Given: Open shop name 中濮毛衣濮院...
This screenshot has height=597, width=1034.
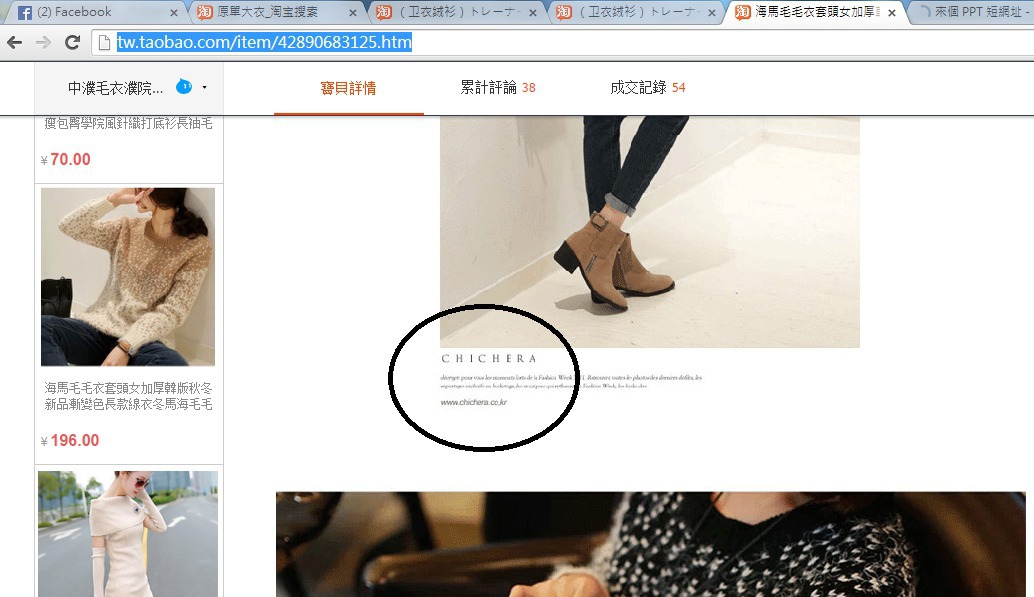Looking at the screenshot, I should pyautogui.click(x=115, y=88).
